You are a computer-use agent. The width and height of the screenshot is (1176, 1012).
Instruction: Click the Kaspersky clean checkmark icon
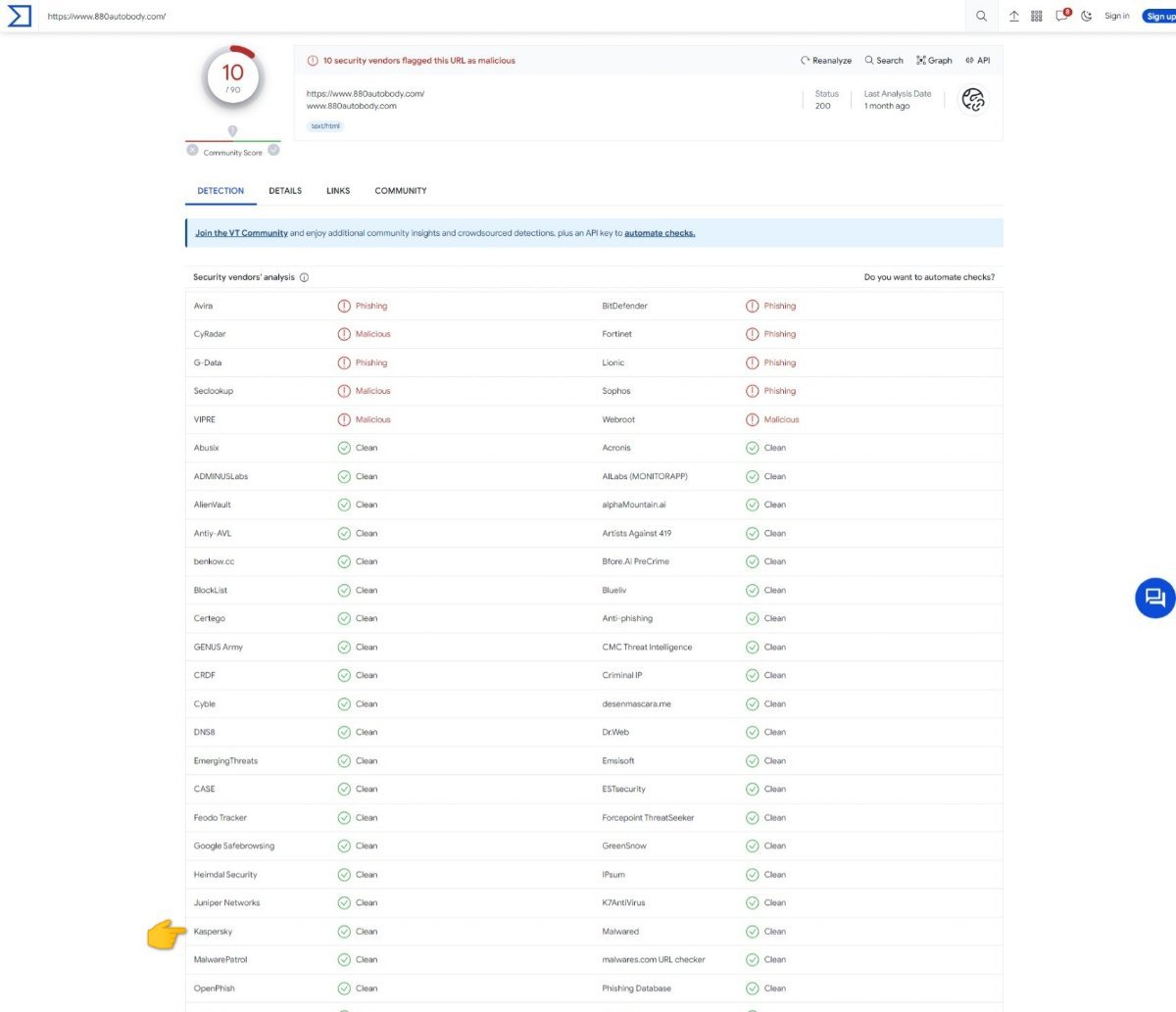344,932
